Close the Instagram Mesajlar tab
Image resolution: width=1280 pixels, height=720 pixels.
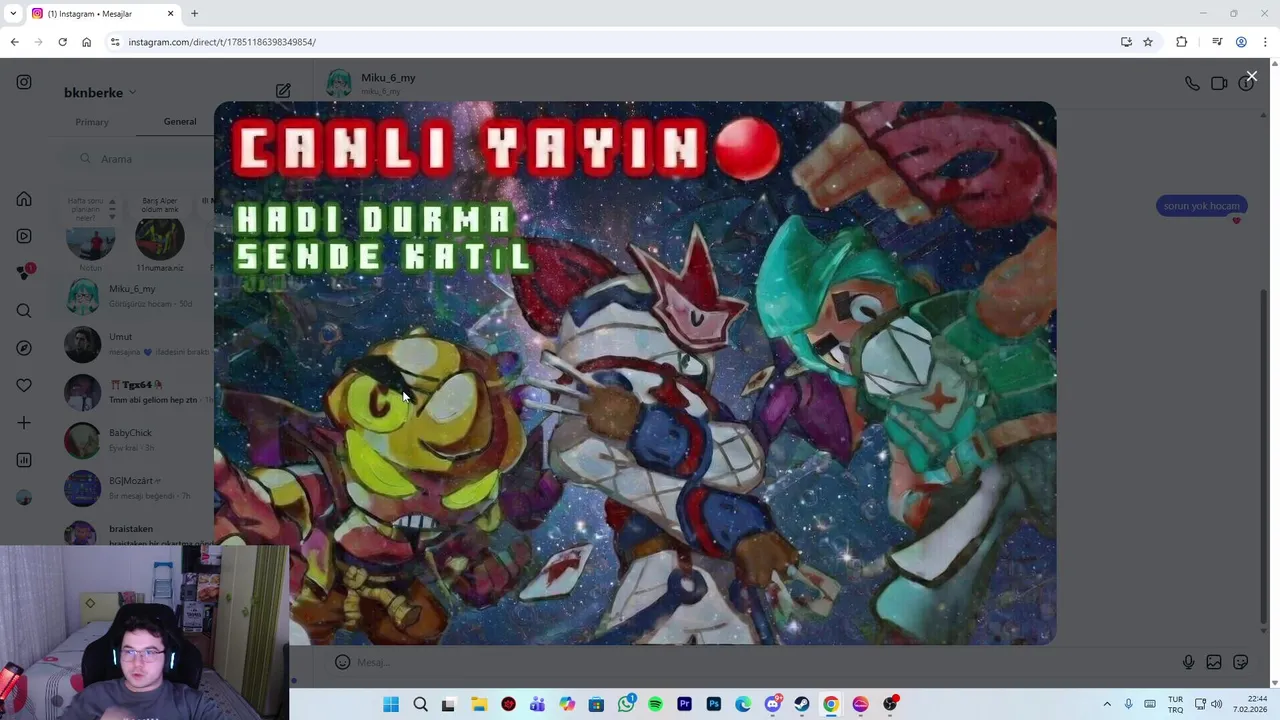click(170, 14)
